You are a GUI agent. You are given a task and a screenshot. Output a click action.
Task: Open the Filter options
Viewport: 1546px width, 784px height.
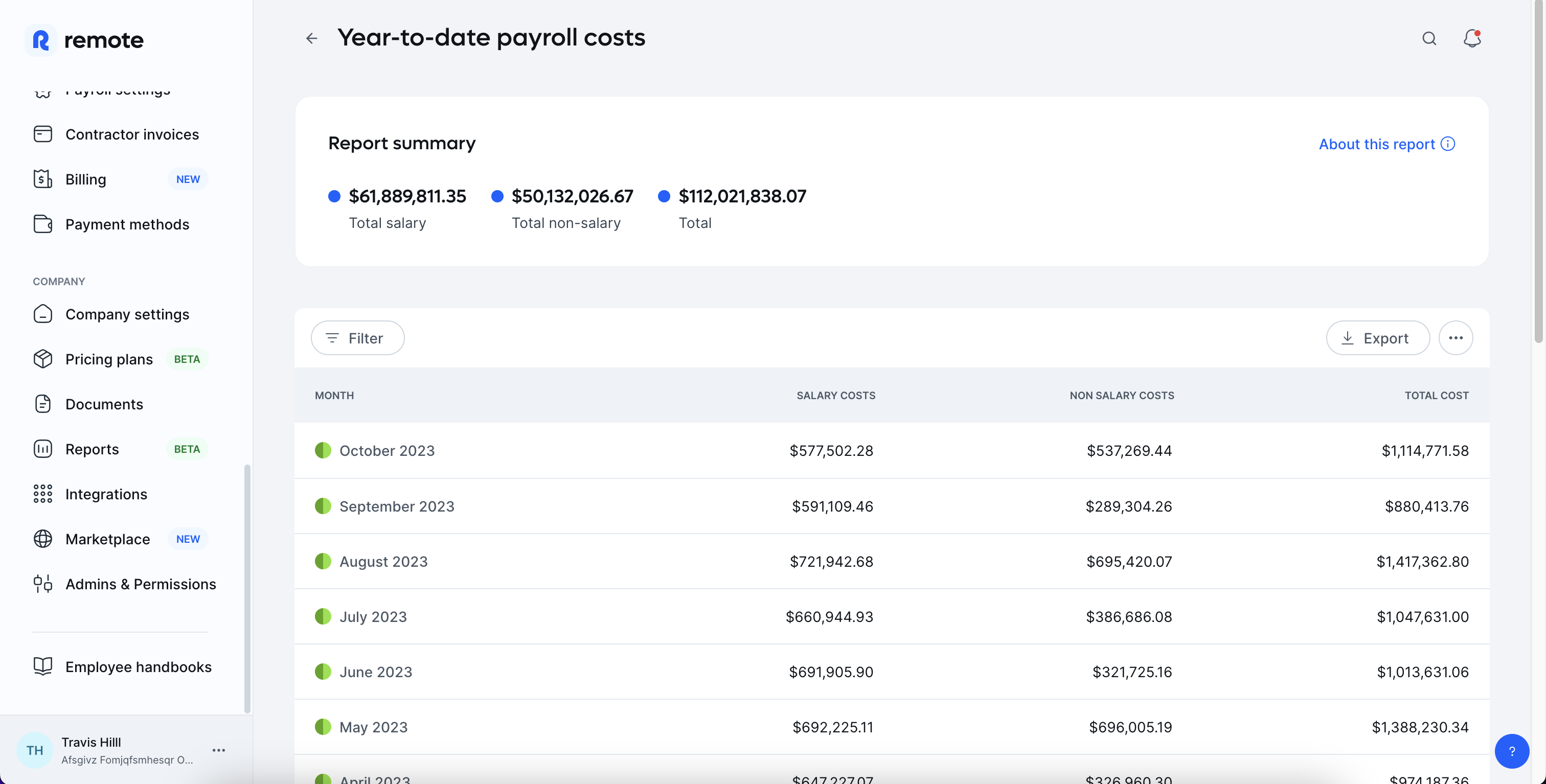pos(358,338)
